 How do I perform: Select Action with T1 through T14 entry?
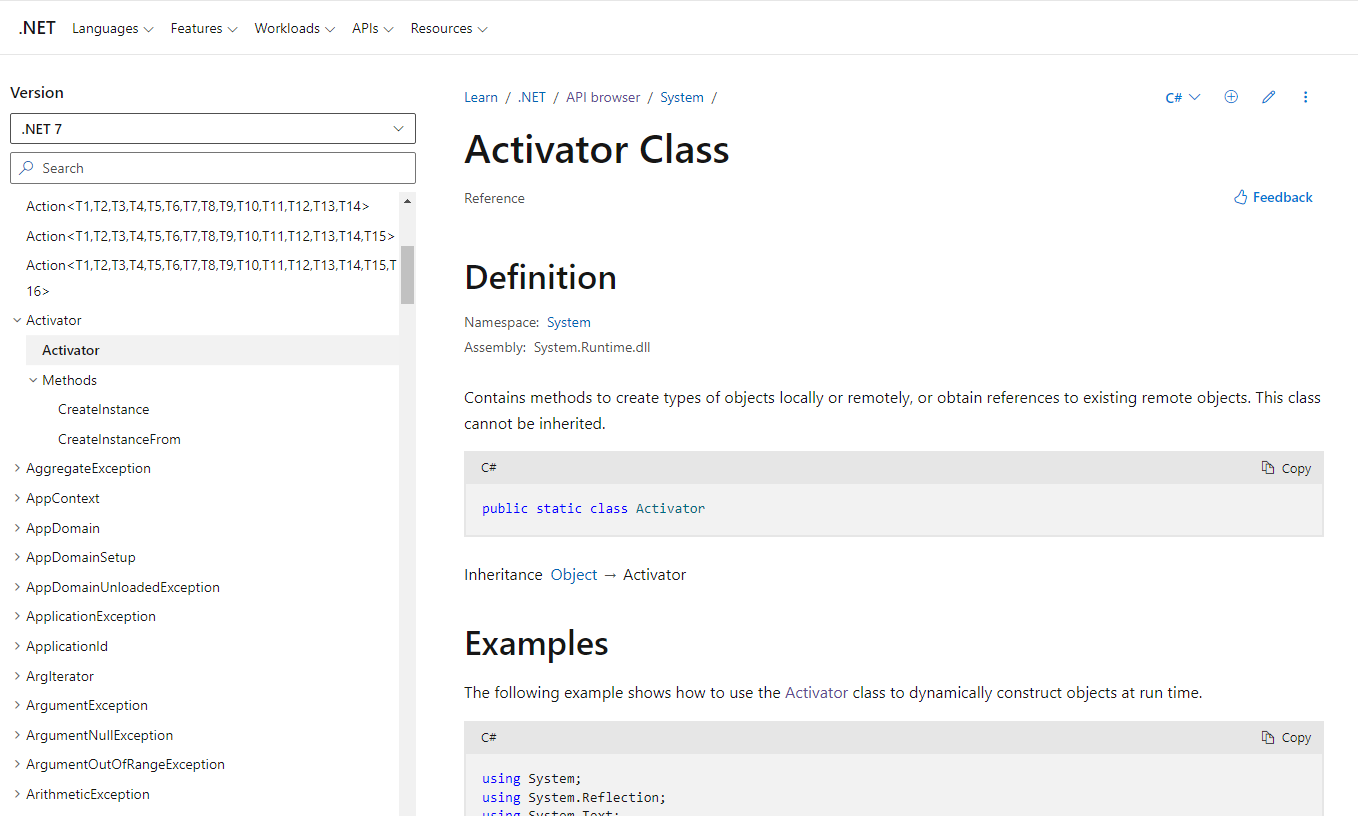(198, 206)
